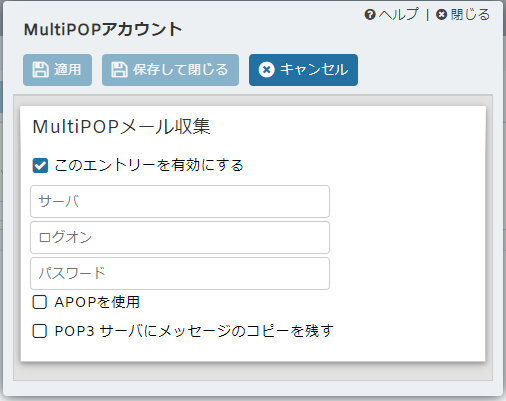Click the 適用 apply button

57,70
